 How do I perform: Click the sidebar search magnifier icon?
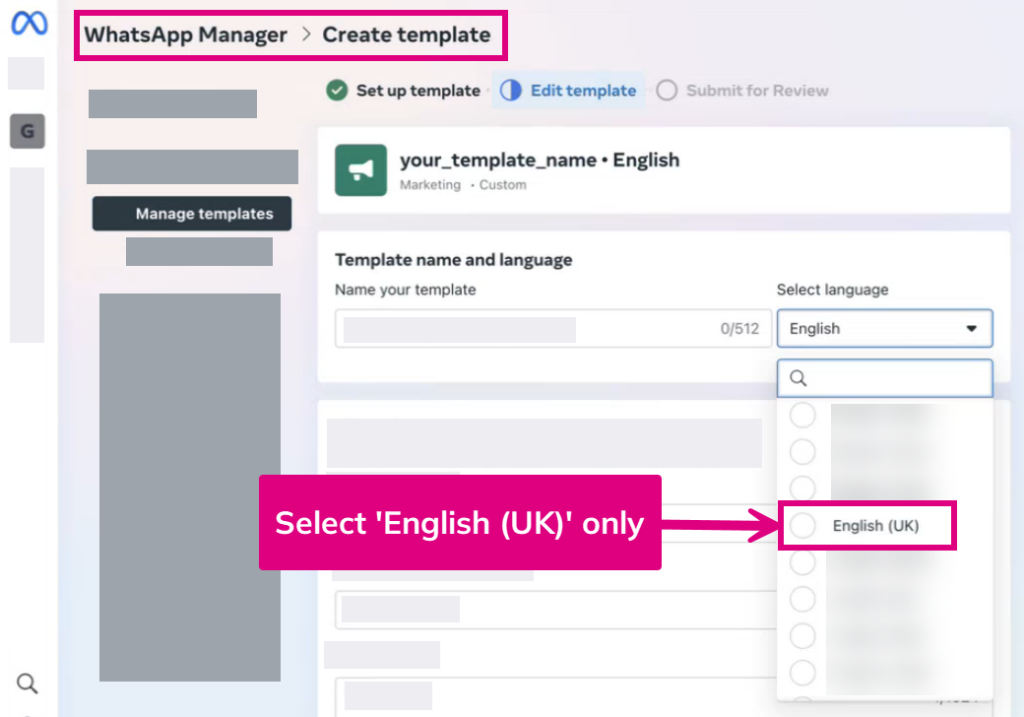(x=28, y=683)
